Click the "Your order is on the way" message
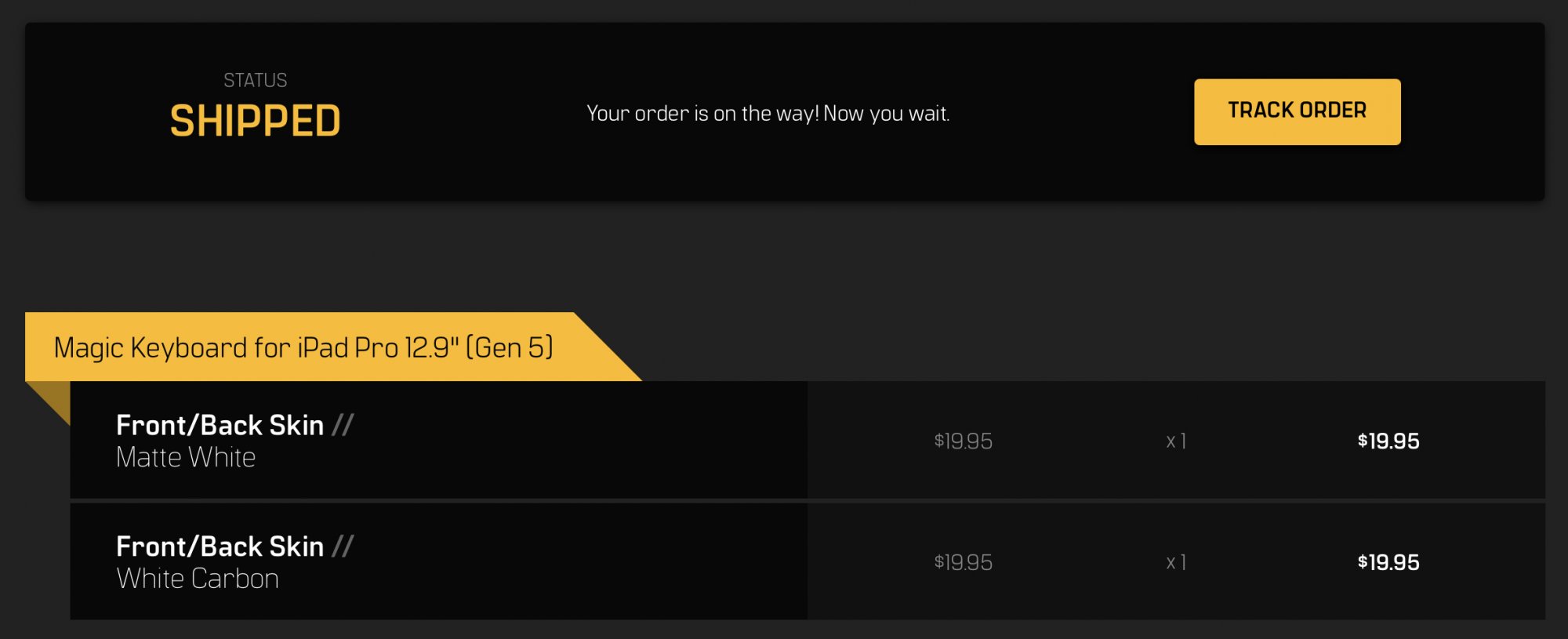1568x639 pixels. 768,114
